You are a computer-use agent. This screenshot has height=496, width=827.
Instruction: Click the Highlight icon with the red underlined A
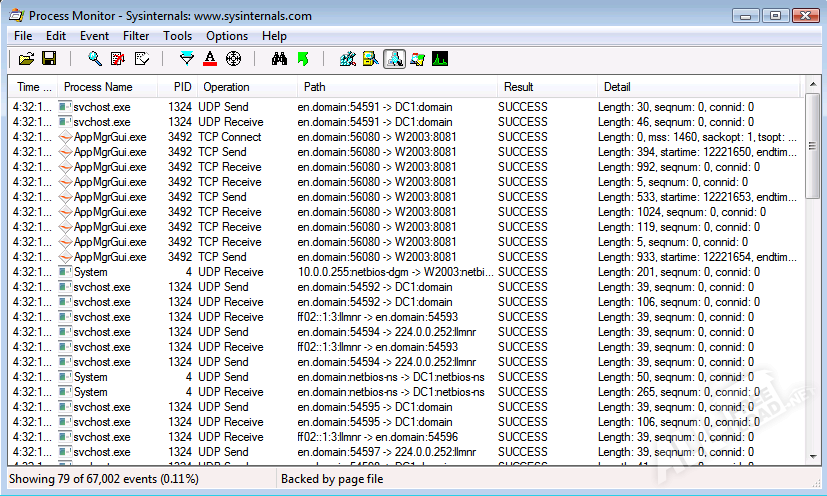point(210,59)
